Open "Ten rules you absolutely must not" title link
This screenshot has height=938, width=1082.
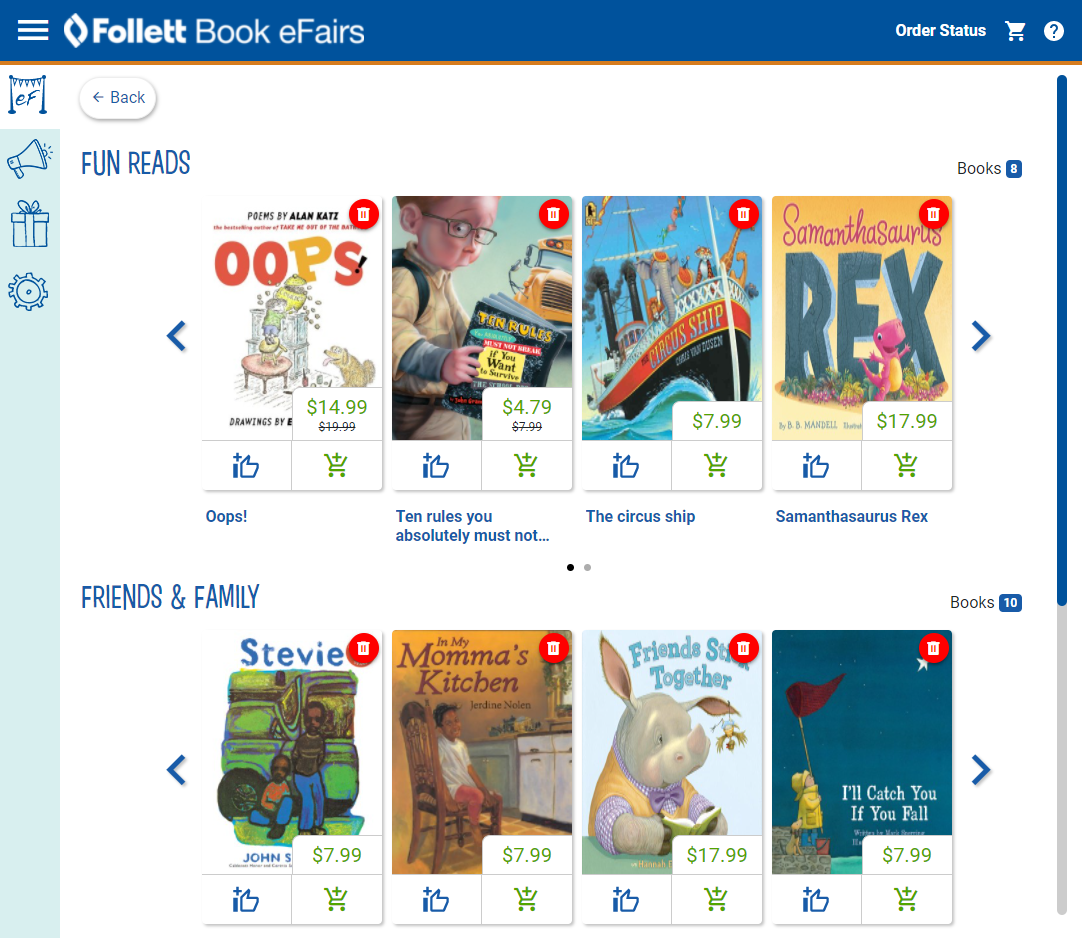click(472, 525)
